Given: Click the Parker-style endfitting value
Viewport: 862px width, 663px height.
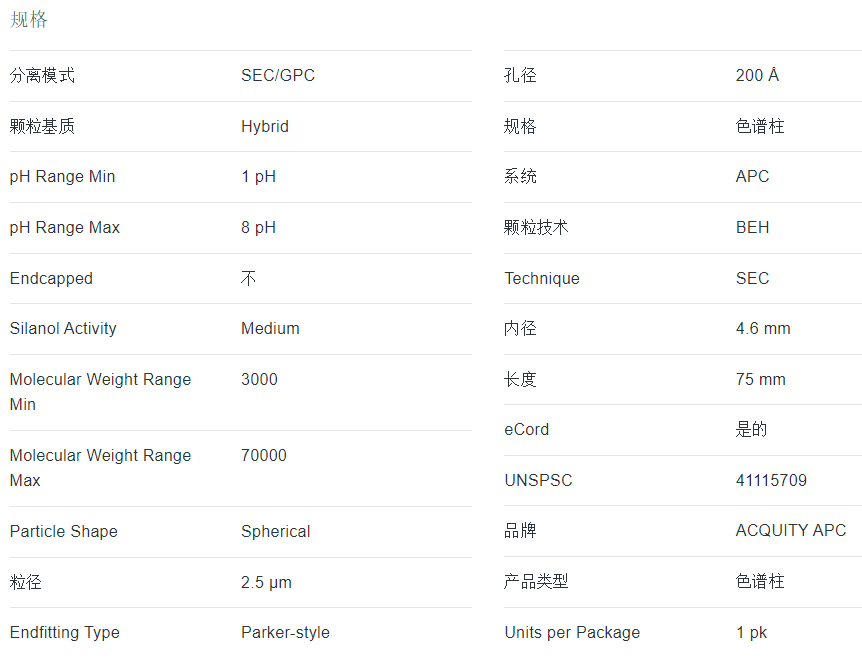Looking at the screenshot, I should 285,632.
